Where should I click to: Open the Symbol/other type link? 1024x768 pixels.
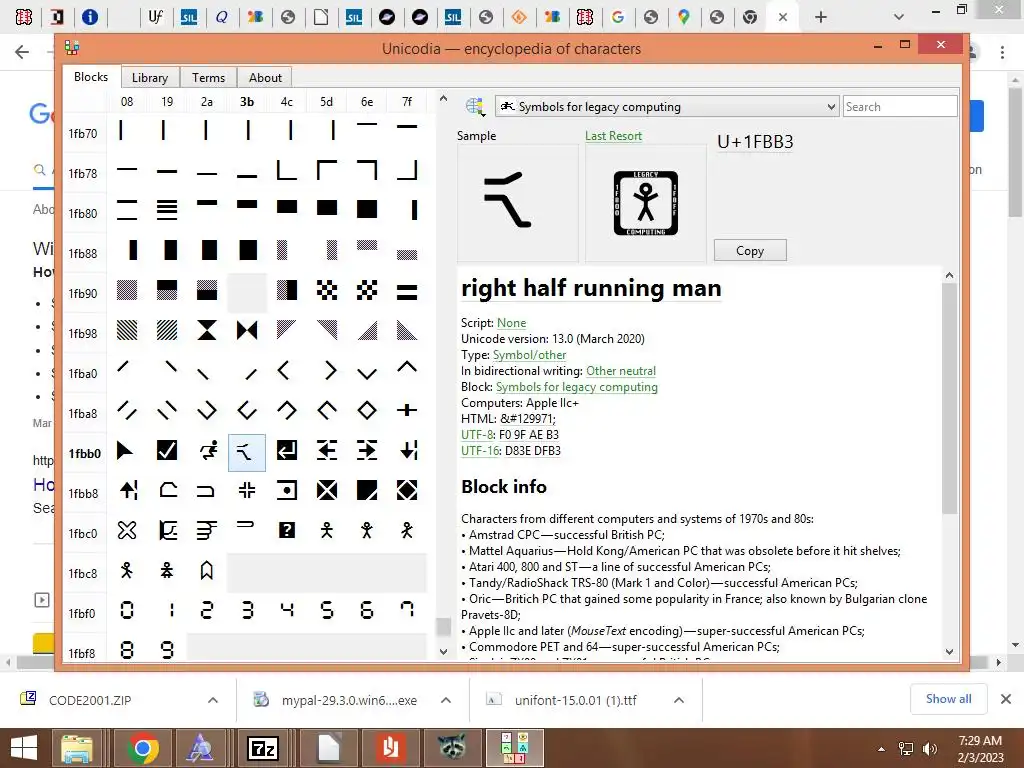click(x=529, y=355)
